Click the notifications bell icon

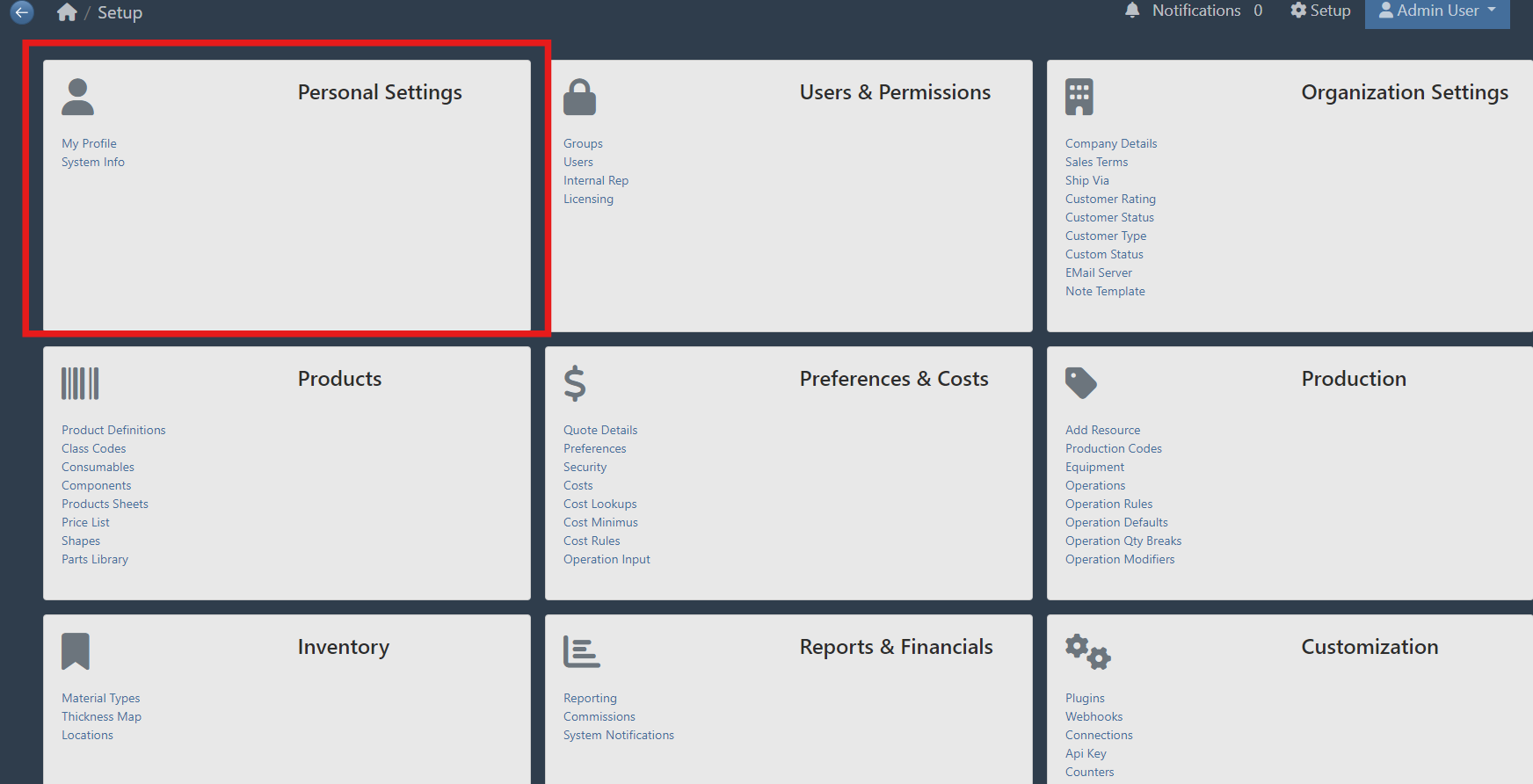[1132, 11]
